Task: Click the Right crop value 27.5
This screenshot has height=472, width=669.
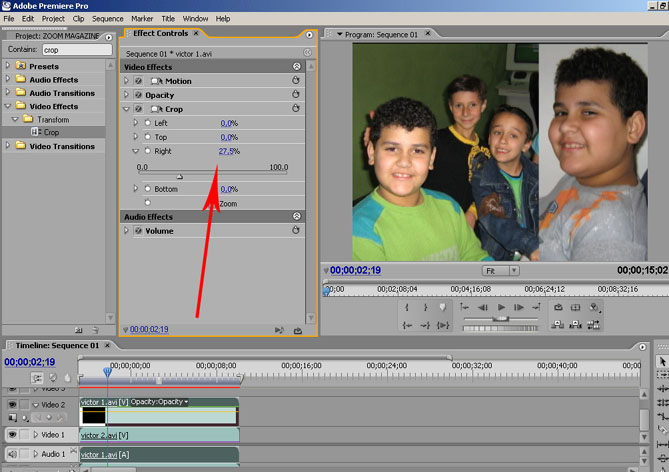Action: (226, 151)
